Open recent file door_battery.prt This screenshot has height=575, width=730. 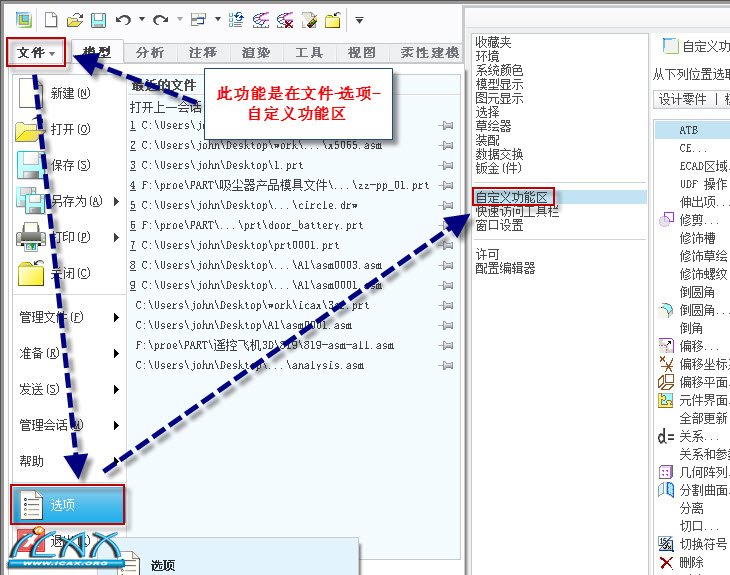247,225
